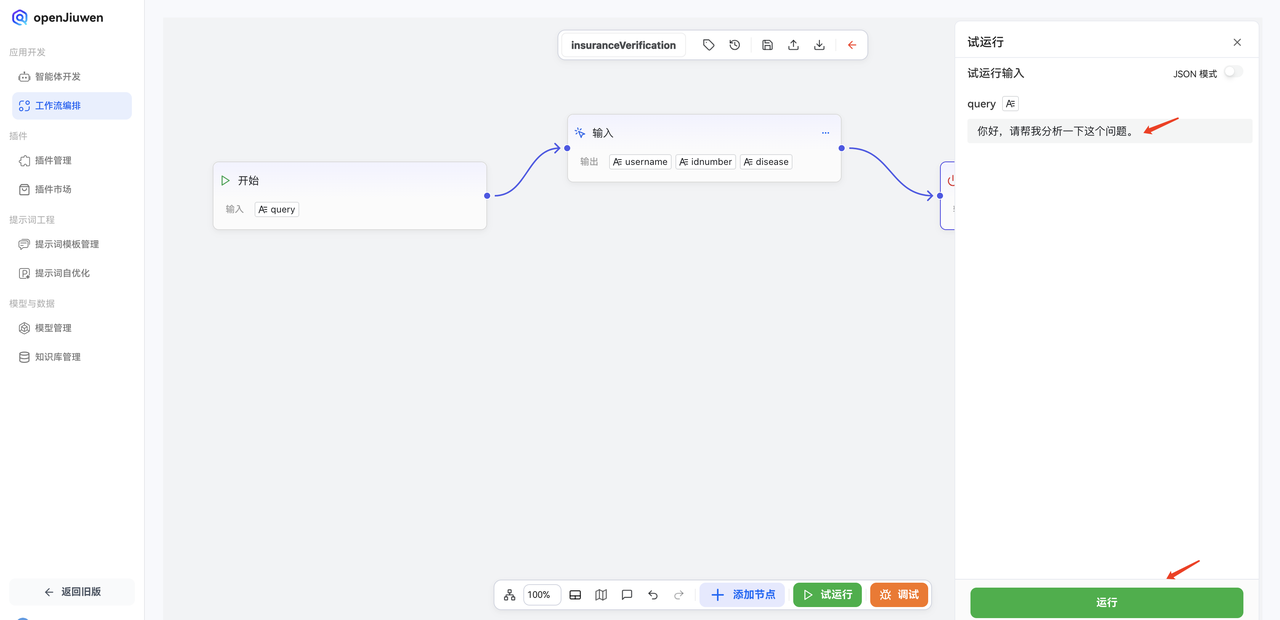1280x620 pixels.
Task: Click the openJiuwen logo icon
Action: 20,17
